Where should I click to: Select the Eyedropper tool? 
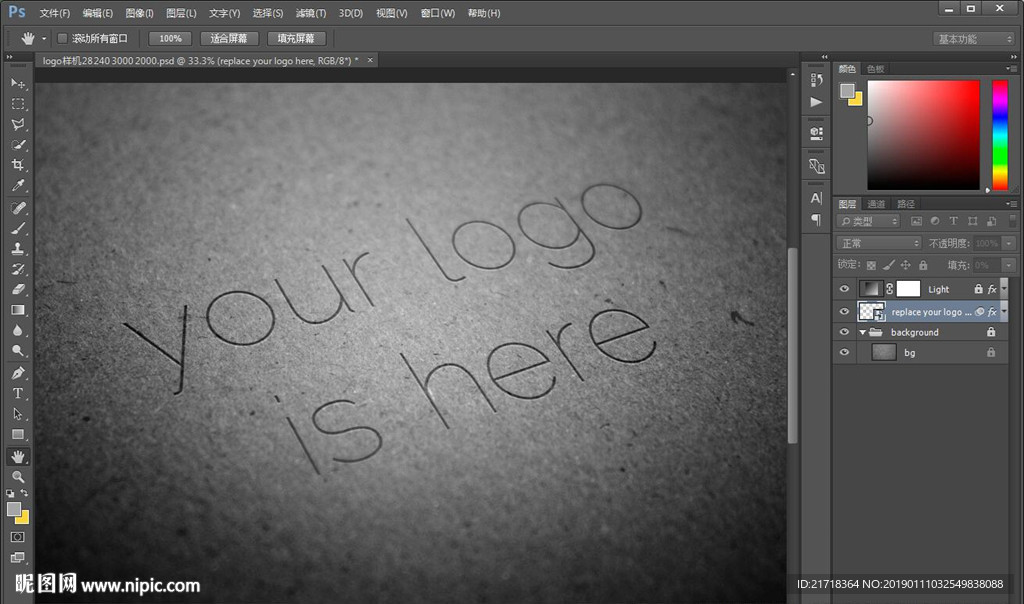[x=18, y=186]
